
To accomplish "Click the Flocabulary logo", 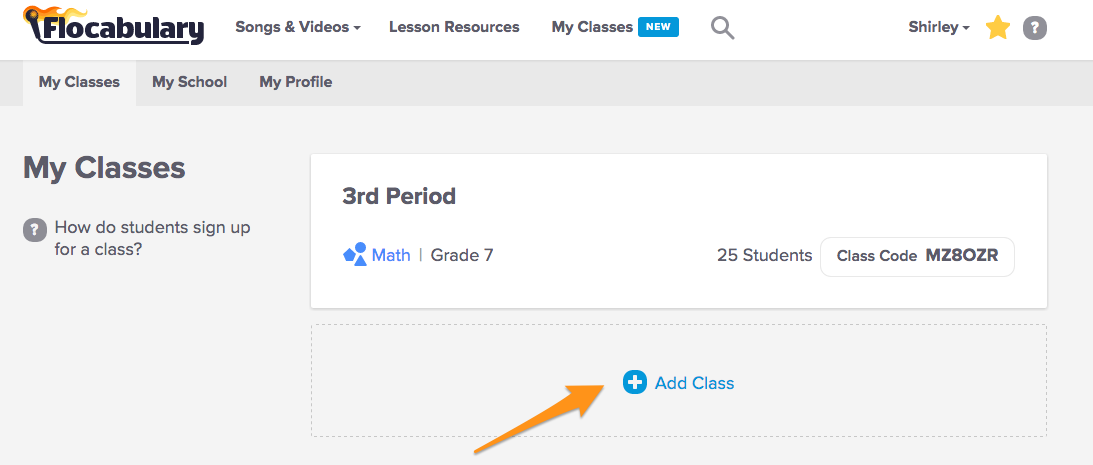I will click(x=113, y=27).
